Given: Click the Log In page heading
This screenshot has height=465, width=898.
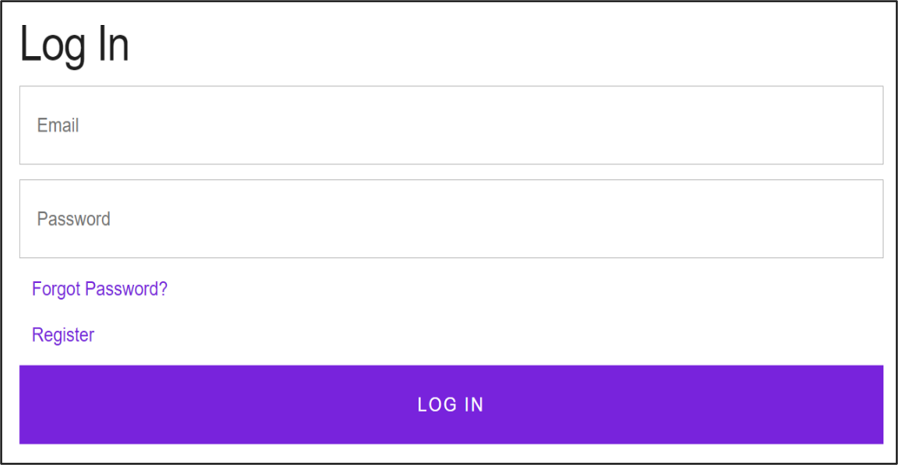Looking at the screenshot, I should click(x=75, y=46).
